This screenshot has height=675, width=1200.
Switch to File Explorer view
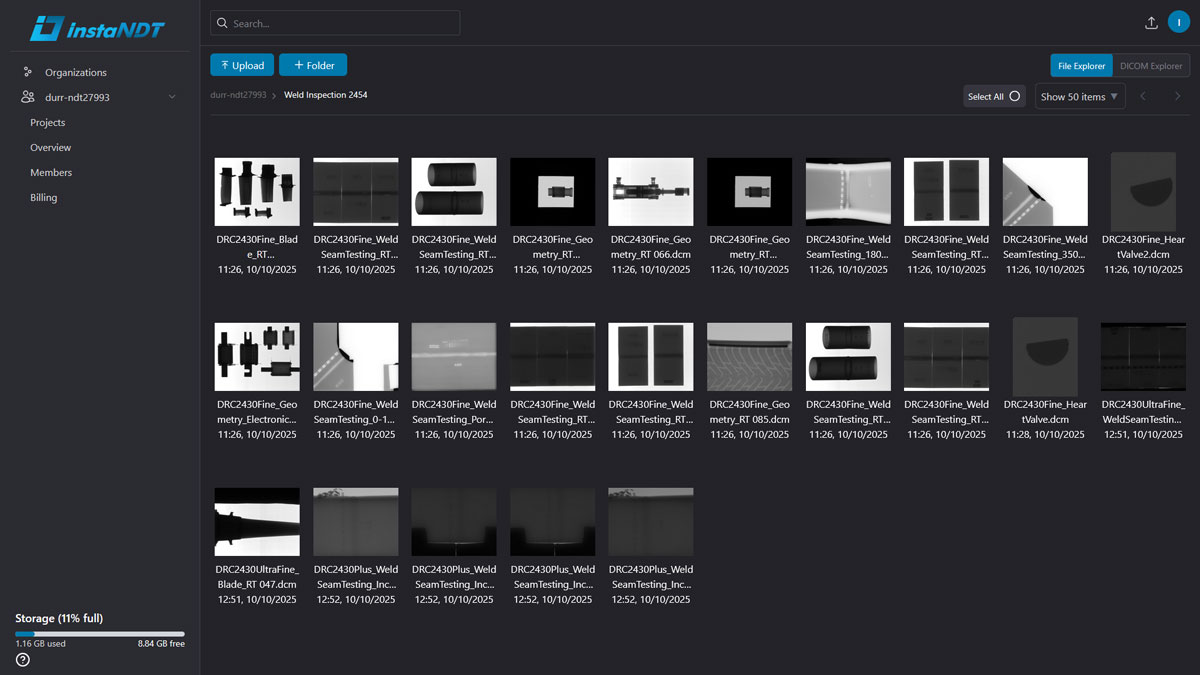point(1081,66)
